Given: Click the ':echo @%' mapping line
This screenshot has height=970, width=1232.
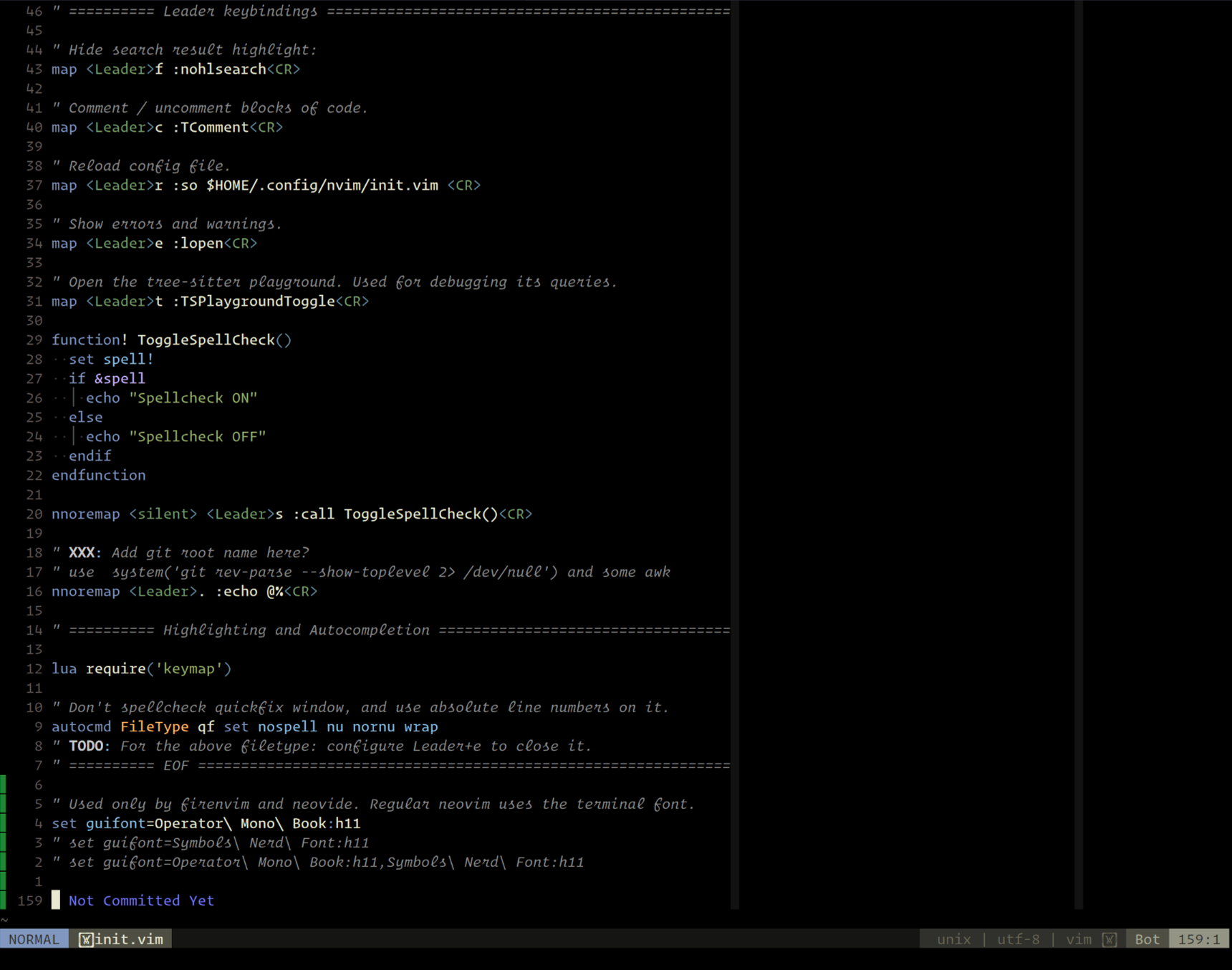Looking at the screenshot, I should (184, 592).
